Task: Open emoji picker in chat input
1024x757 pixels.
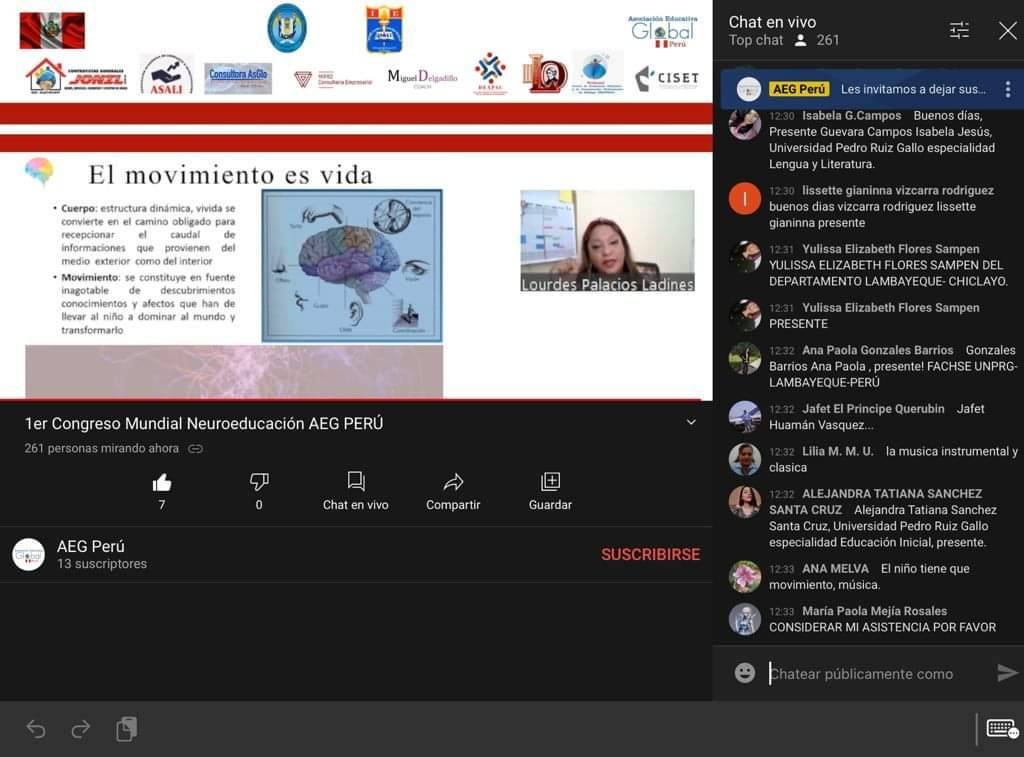Action: 745,673
